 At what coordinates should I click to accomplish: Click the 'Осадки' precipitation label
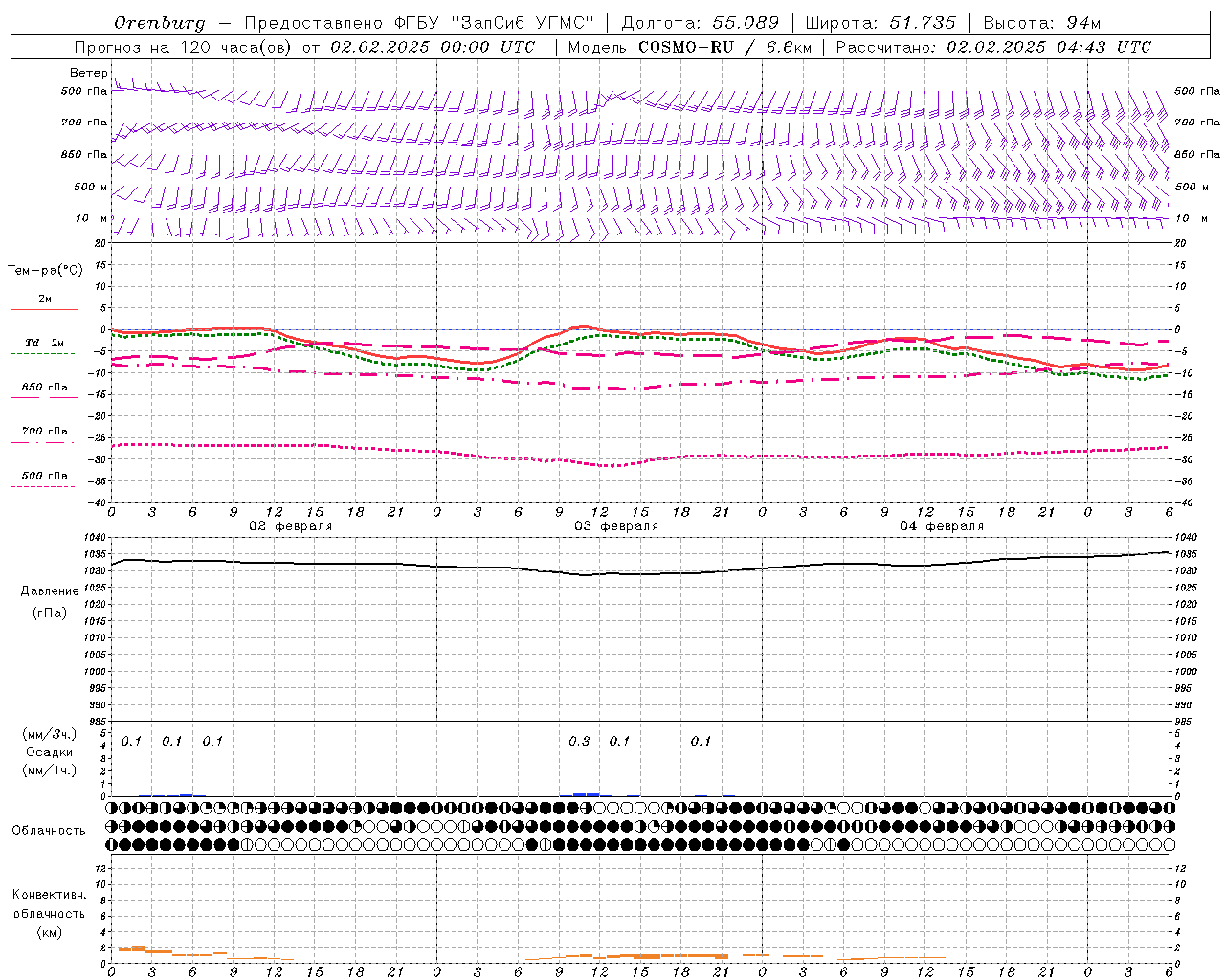point(50,752)
